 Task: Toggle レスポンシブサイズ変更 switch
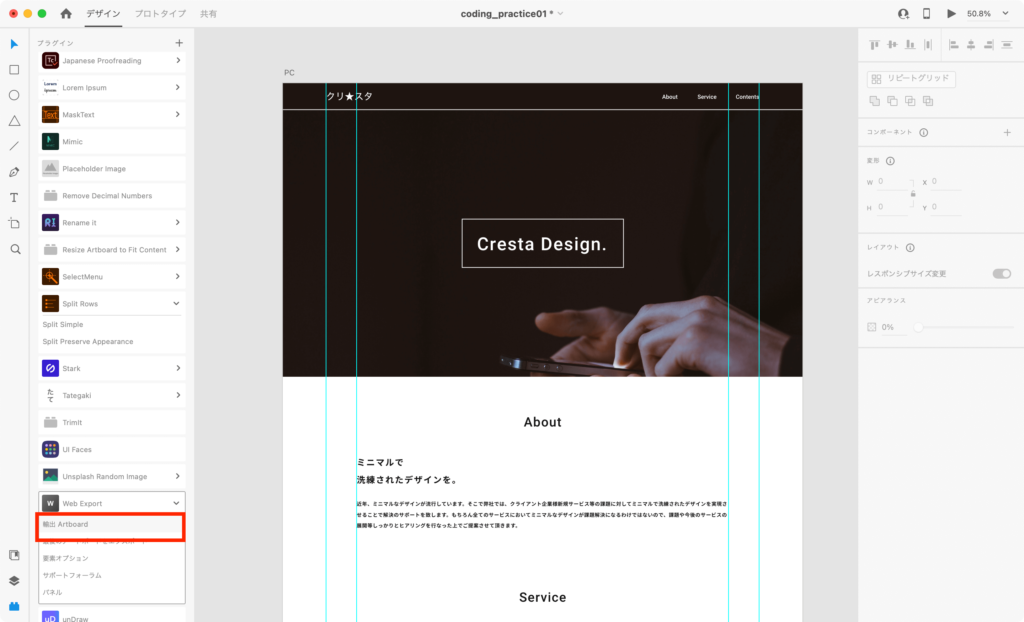(x=1002, y=274)
